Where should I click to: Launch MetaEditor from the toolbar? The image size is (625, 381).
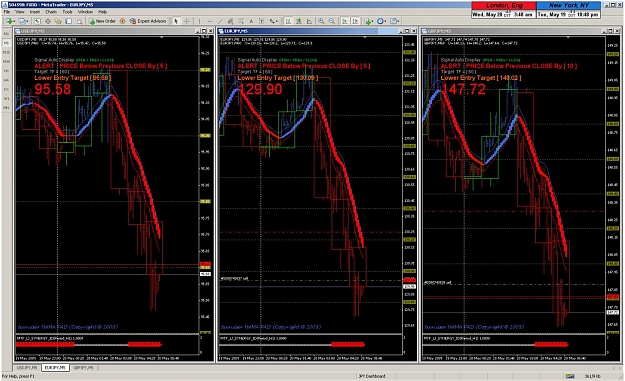tap(122, 21)
